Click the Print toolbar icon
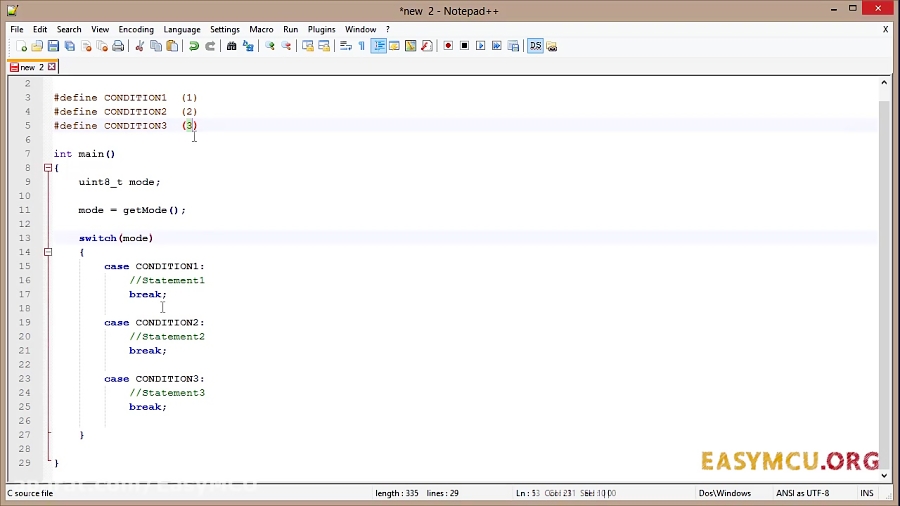The height and width of the screenshot is (506, 900). click(x=118, y=46)
